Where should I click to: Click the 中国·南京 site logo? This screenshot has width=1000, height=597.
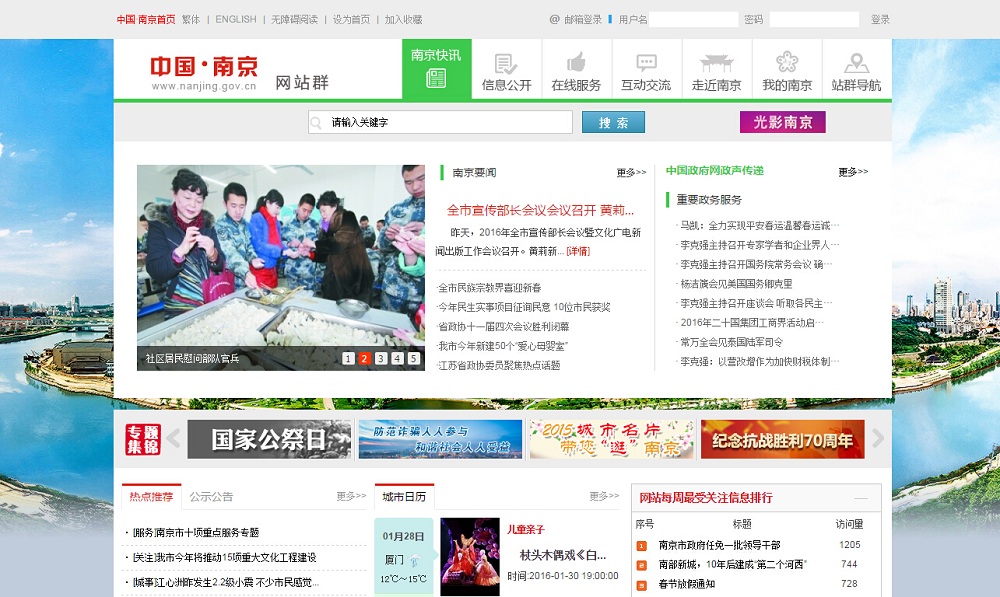point(204,73)
